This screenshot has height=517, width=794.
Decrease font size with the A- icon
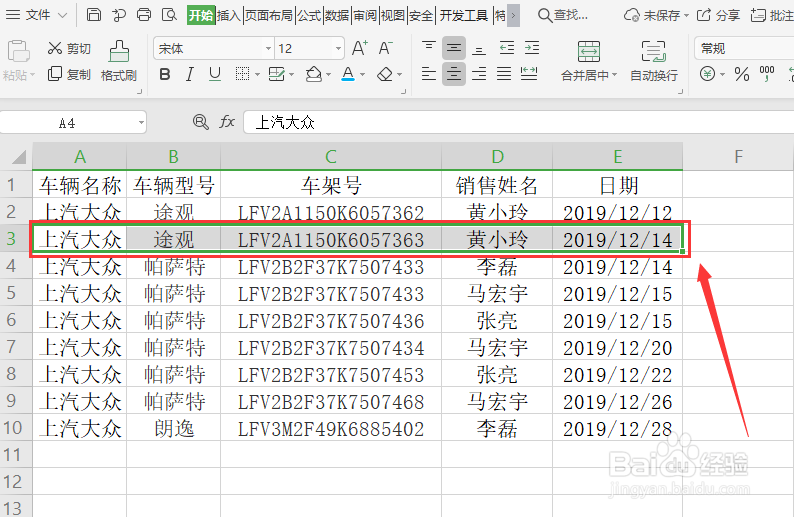(x=385, y=48)
